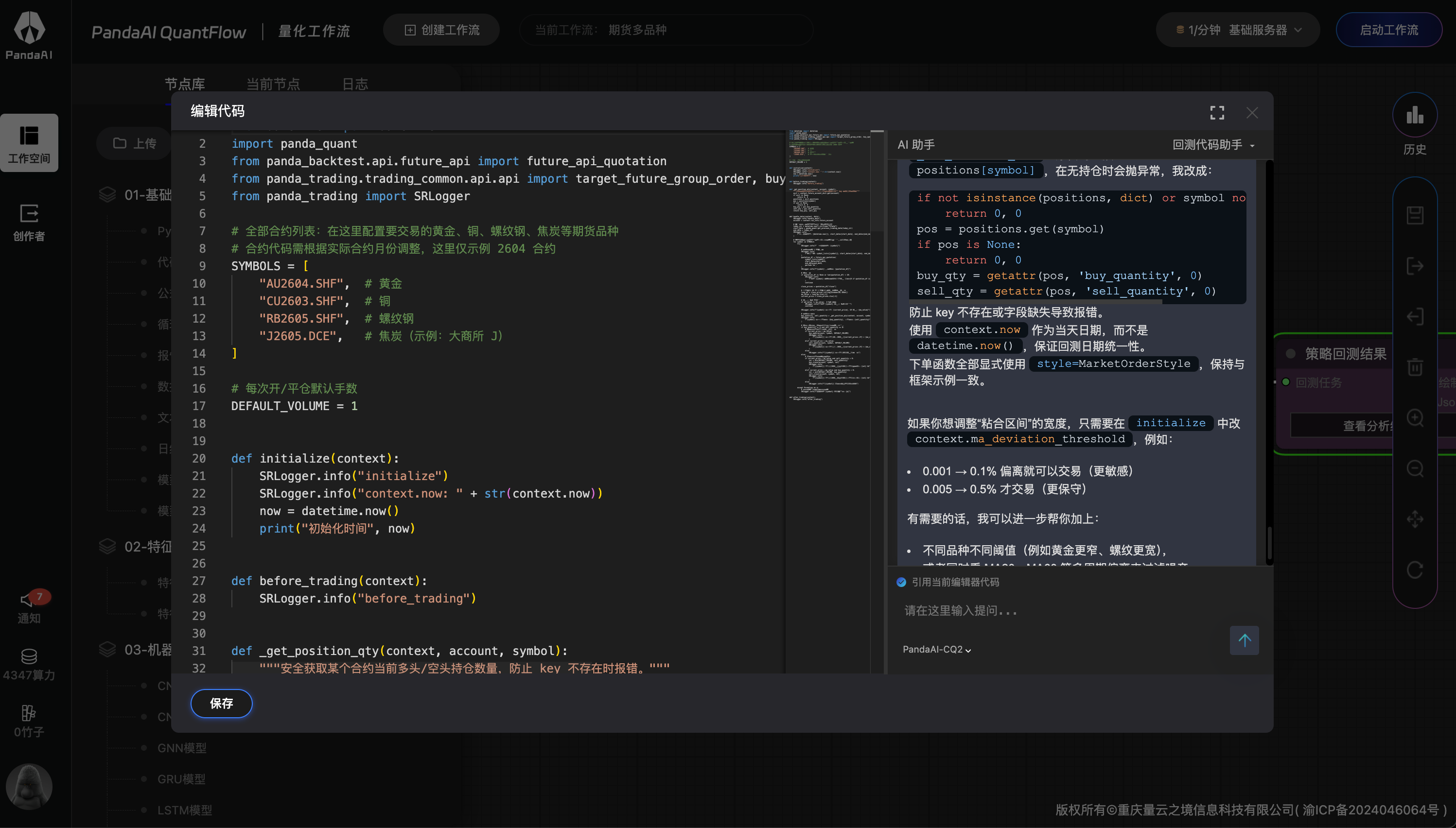Click the 0竹子 bamboo balance icon

29,721
